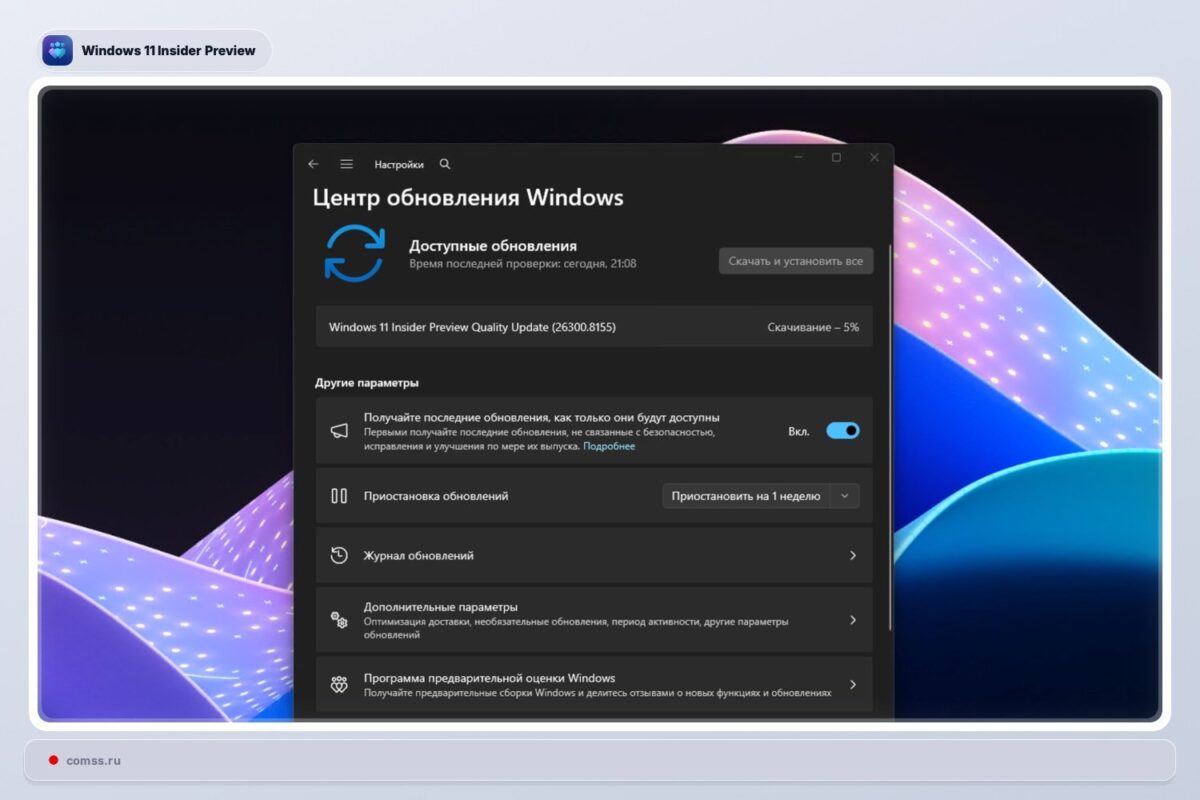
Task: Open the clock history icon for Журнал обновлений
Action: pos(340,555)
